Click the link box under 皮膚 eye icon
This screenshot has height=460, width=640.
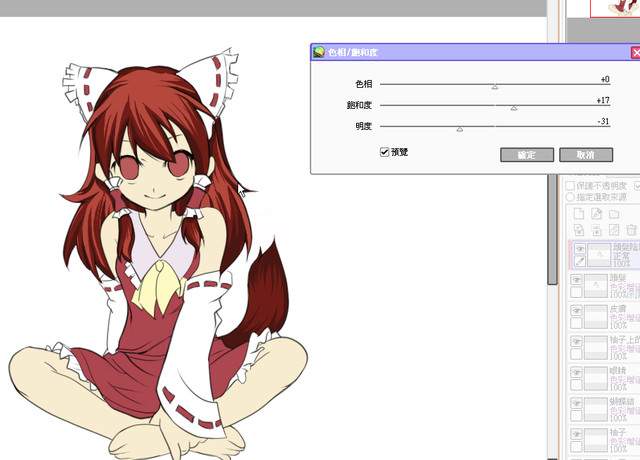pyautogui.click(x=576, y=323)
